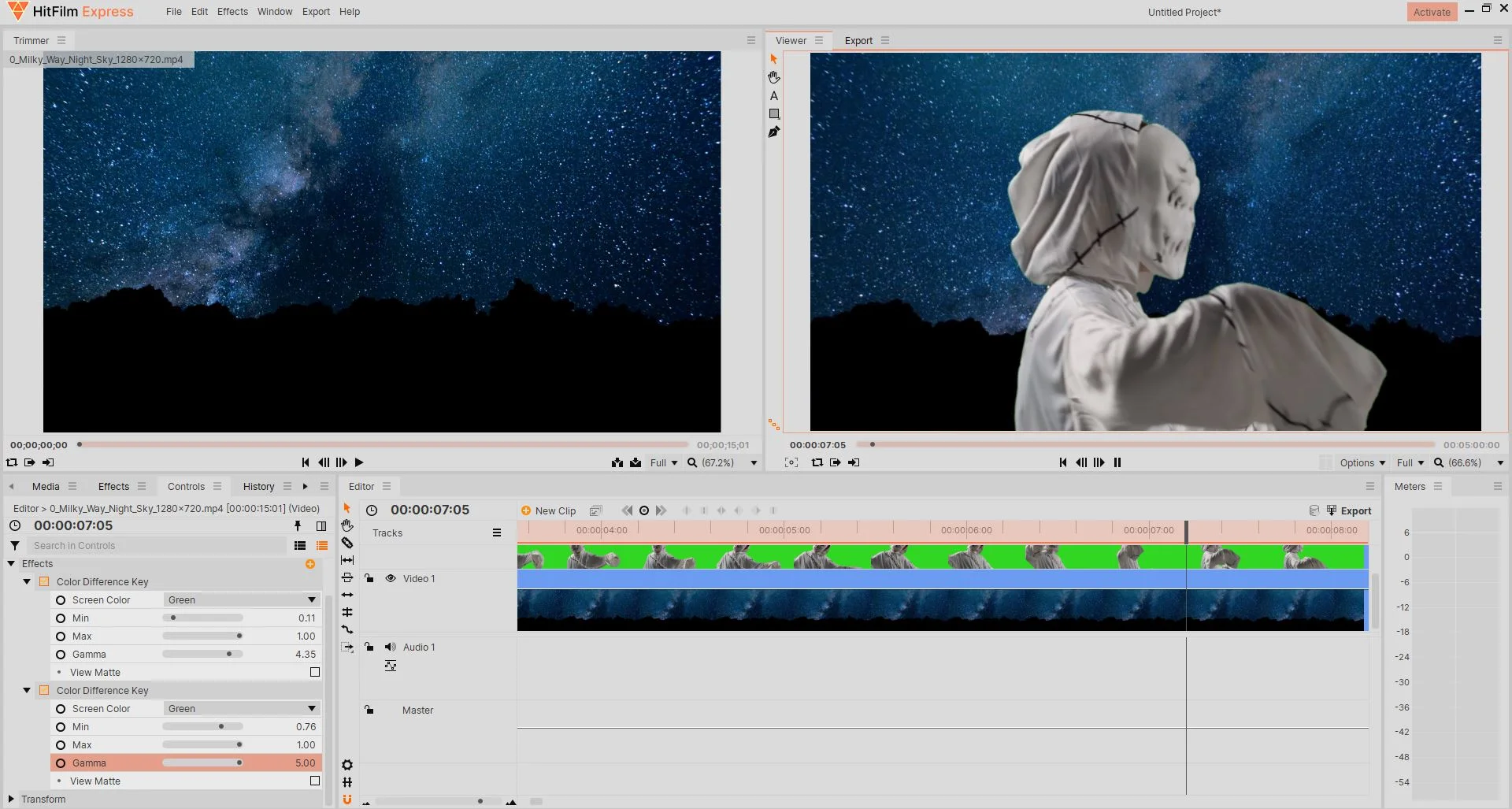1512x809 pixels.
Task: Open the first Screen Color Green dropdown
Action: (242, 600)
